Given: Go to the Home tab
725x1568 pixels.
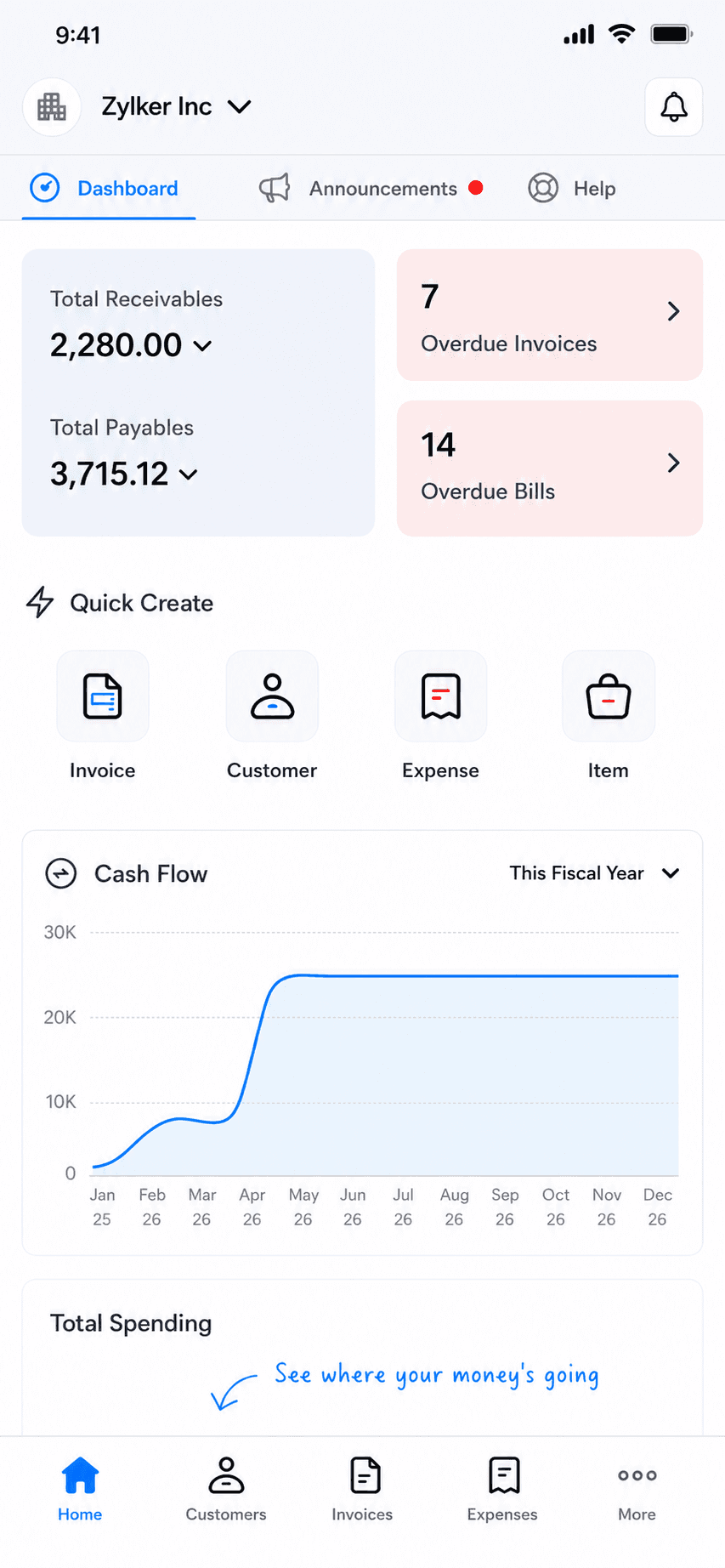Looking at the screenshot, I should [80, 1489].
